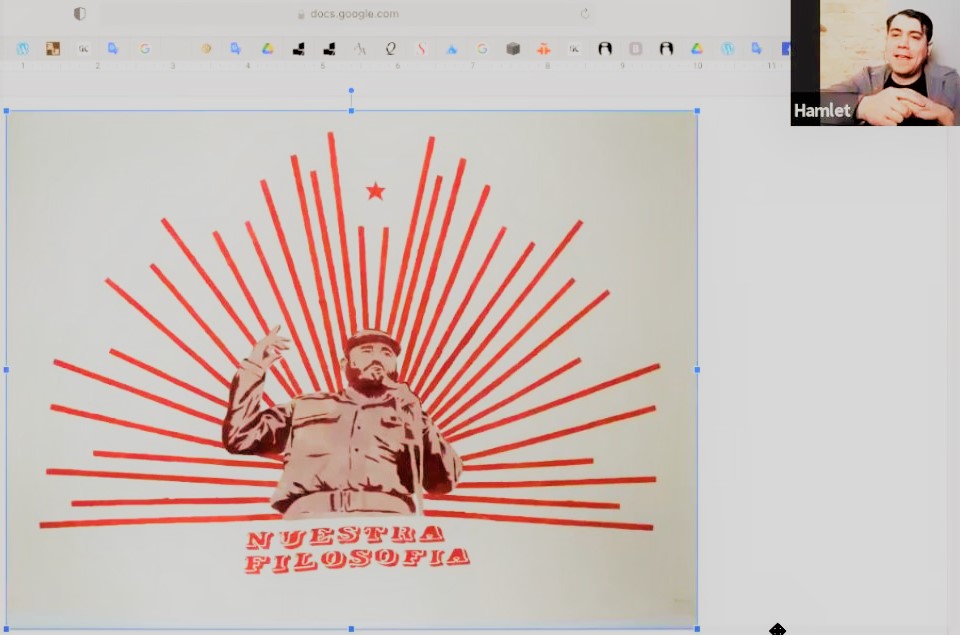This screenshot has height=635, width=960.
Task: Open the rightmost Google Drive favorite
Action: (x=697, y=48)
